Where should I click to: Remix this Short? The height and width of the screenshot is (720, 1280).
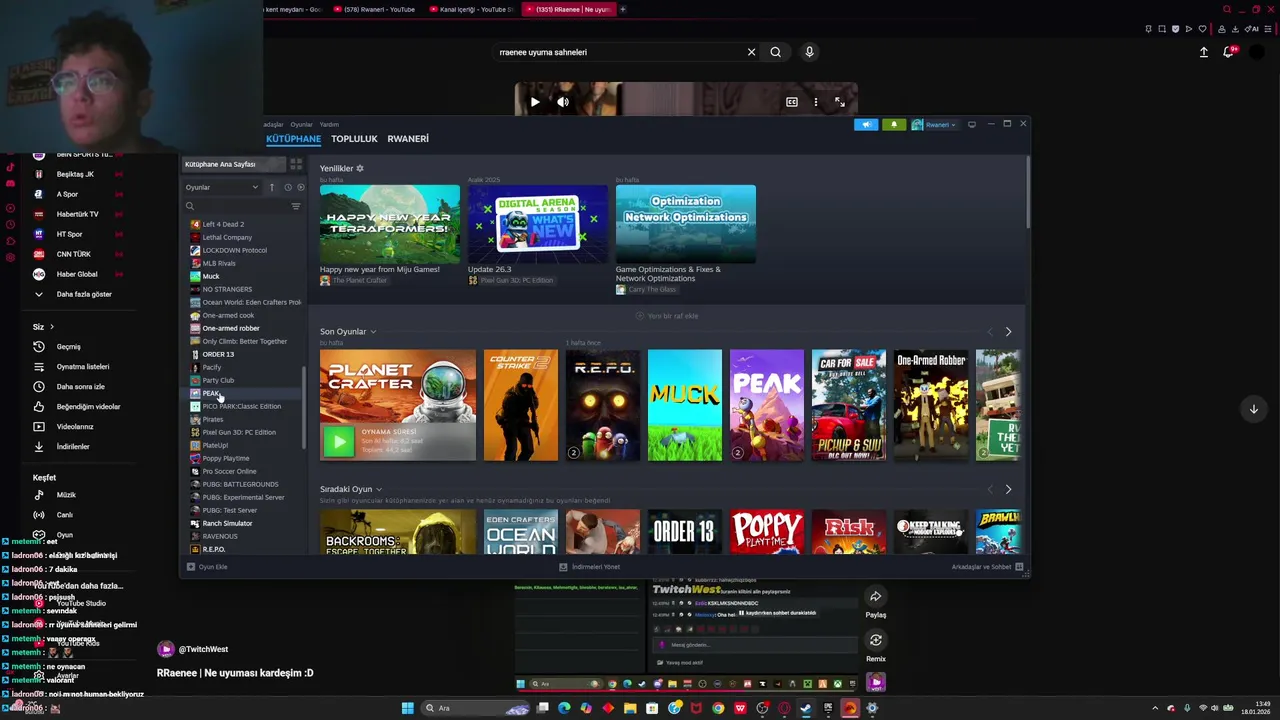(x=875, y=641)
